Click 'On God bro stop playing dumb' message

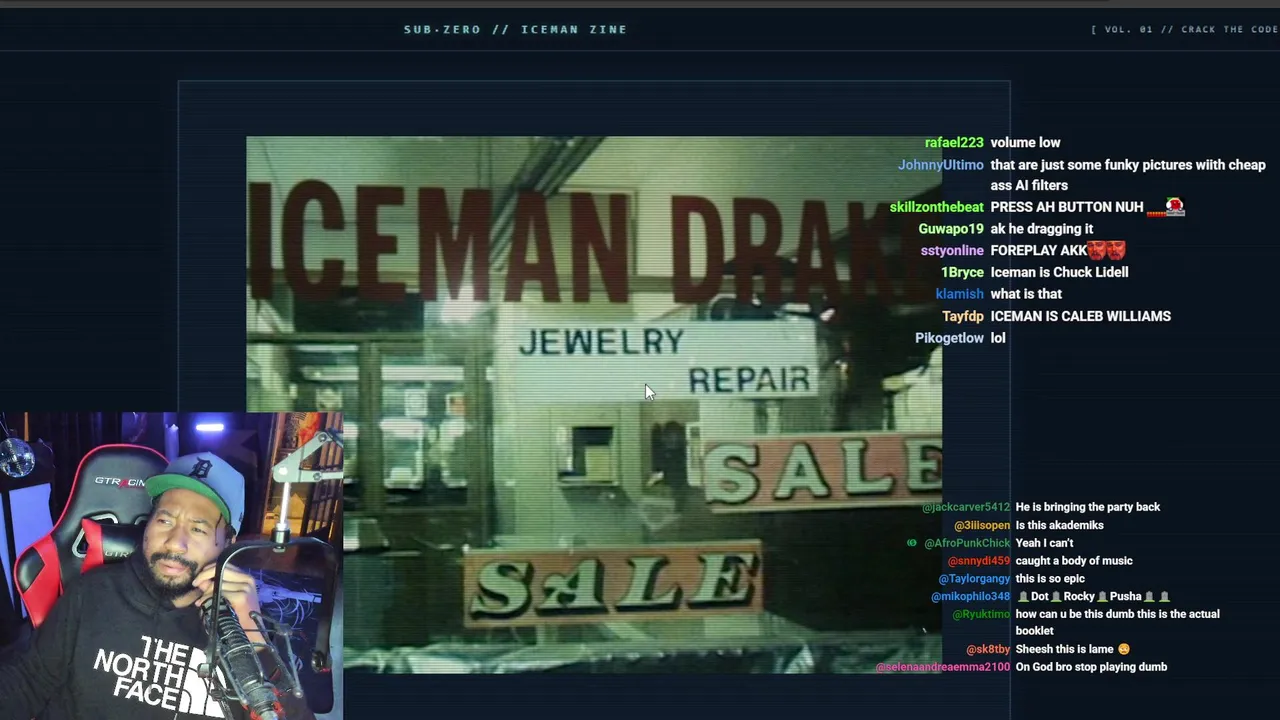pos(1091,667)
